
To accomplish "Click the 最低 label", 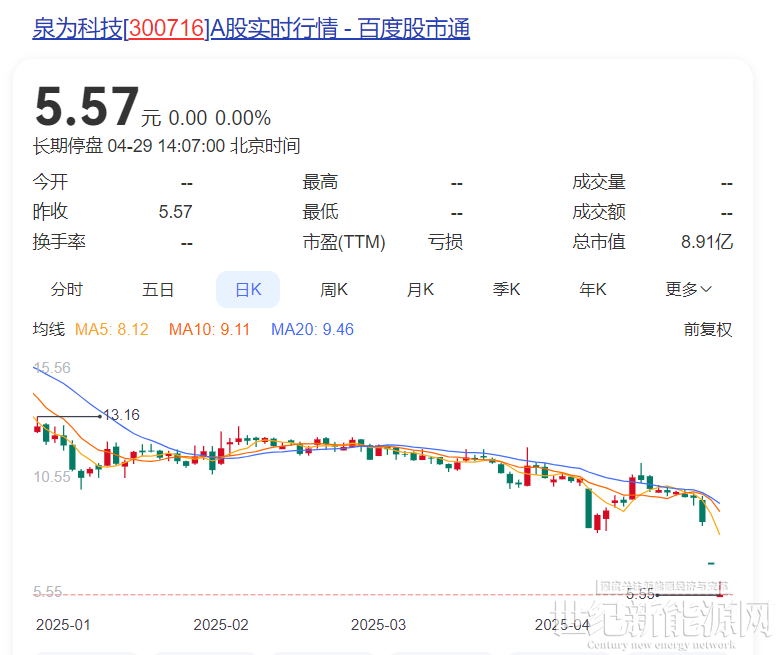I will pos(320,212).
